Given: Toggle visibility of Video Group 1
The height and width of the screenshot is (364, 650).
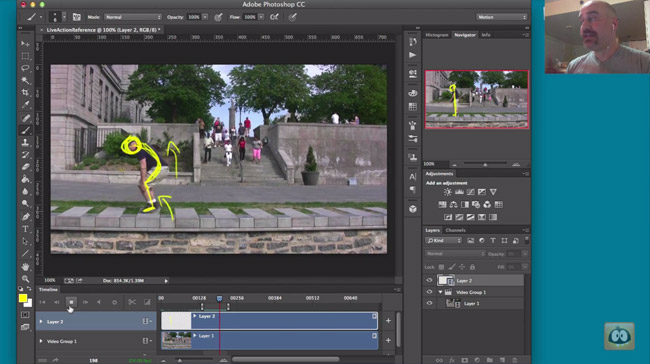Looking at the screenshot, I should pos(429,292).
